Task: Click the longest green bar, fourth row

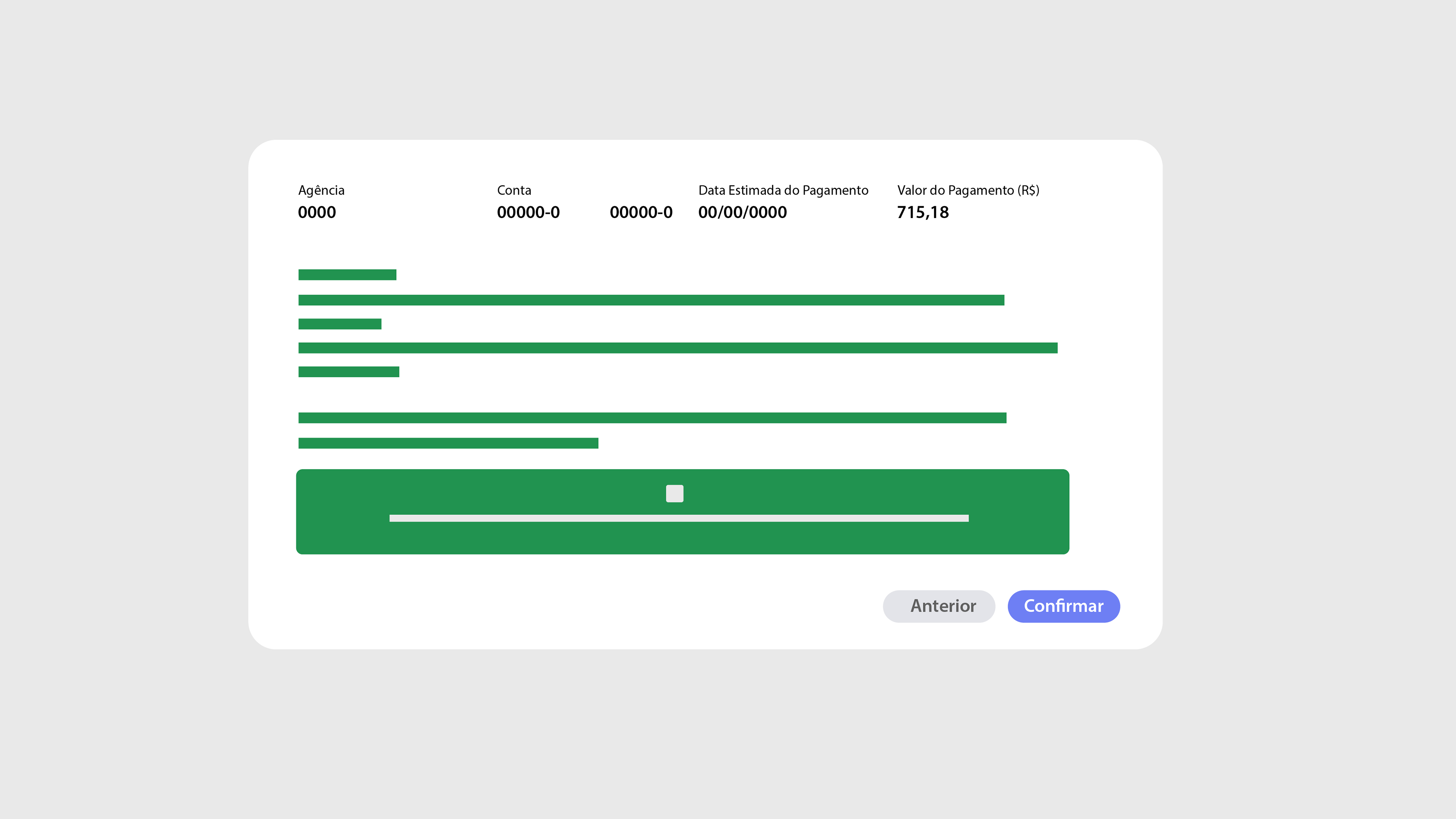Action: tap(677, 348)
